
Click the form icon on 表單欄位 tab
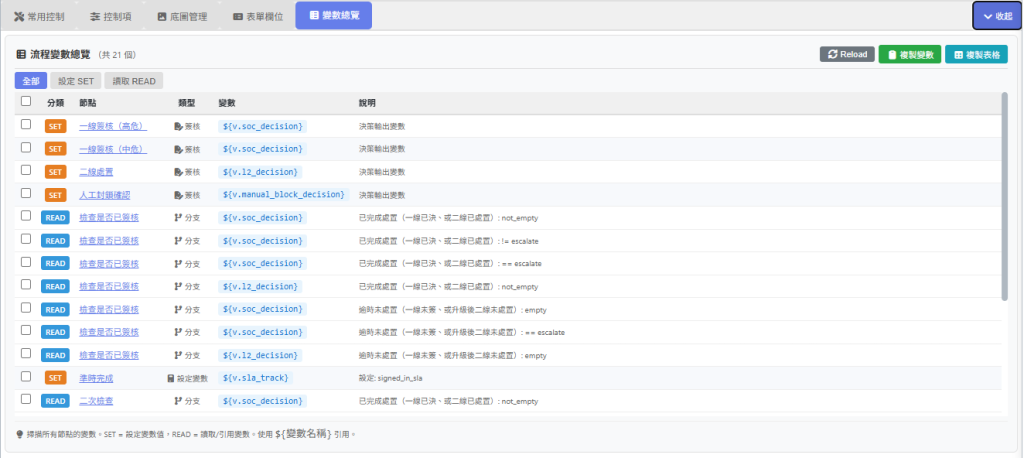(x=238, y=17)
